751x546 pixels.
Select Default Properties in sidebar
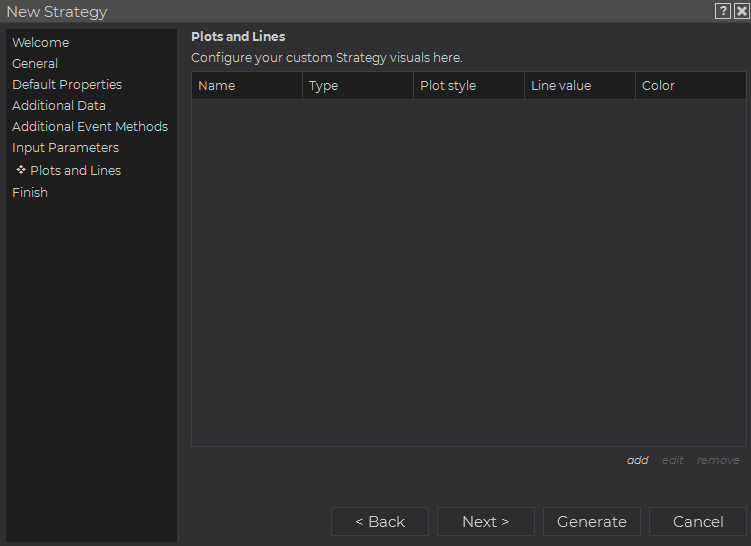[67, 85]
